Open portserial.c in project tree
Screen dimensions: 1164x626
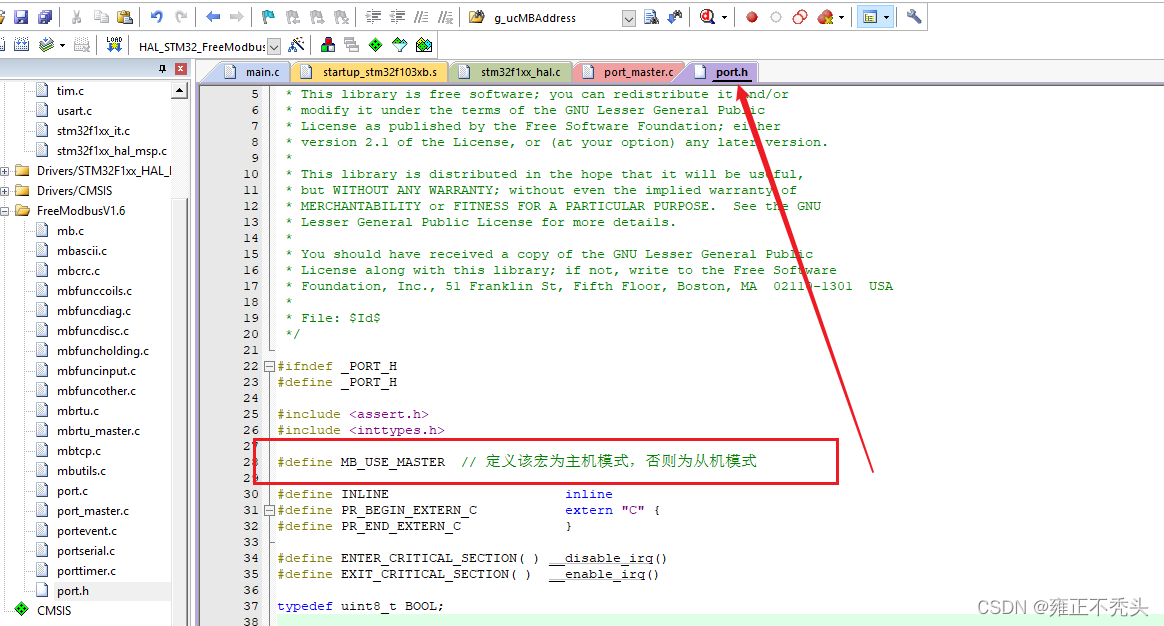[86, 551]
